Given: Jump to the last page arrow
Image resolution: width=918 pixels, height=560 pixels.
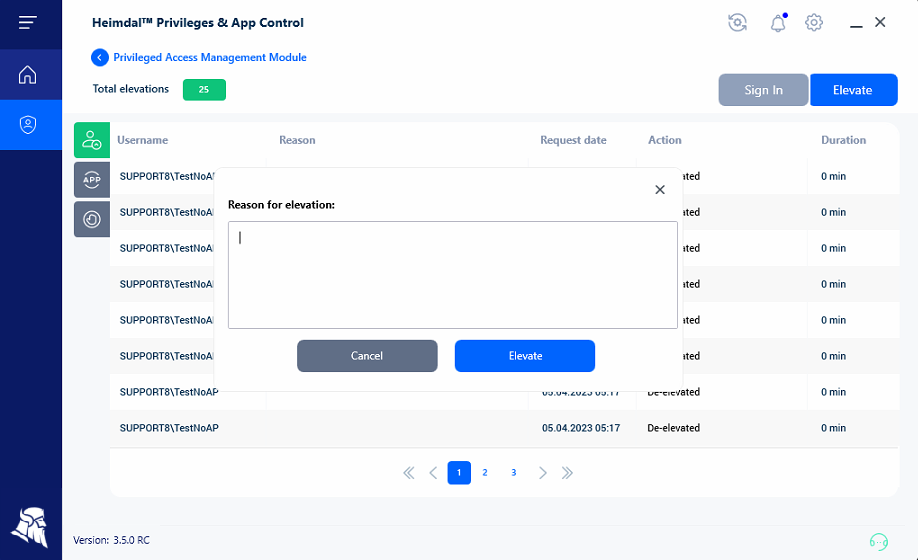Looking at the screenshot, I should [567, 473].
